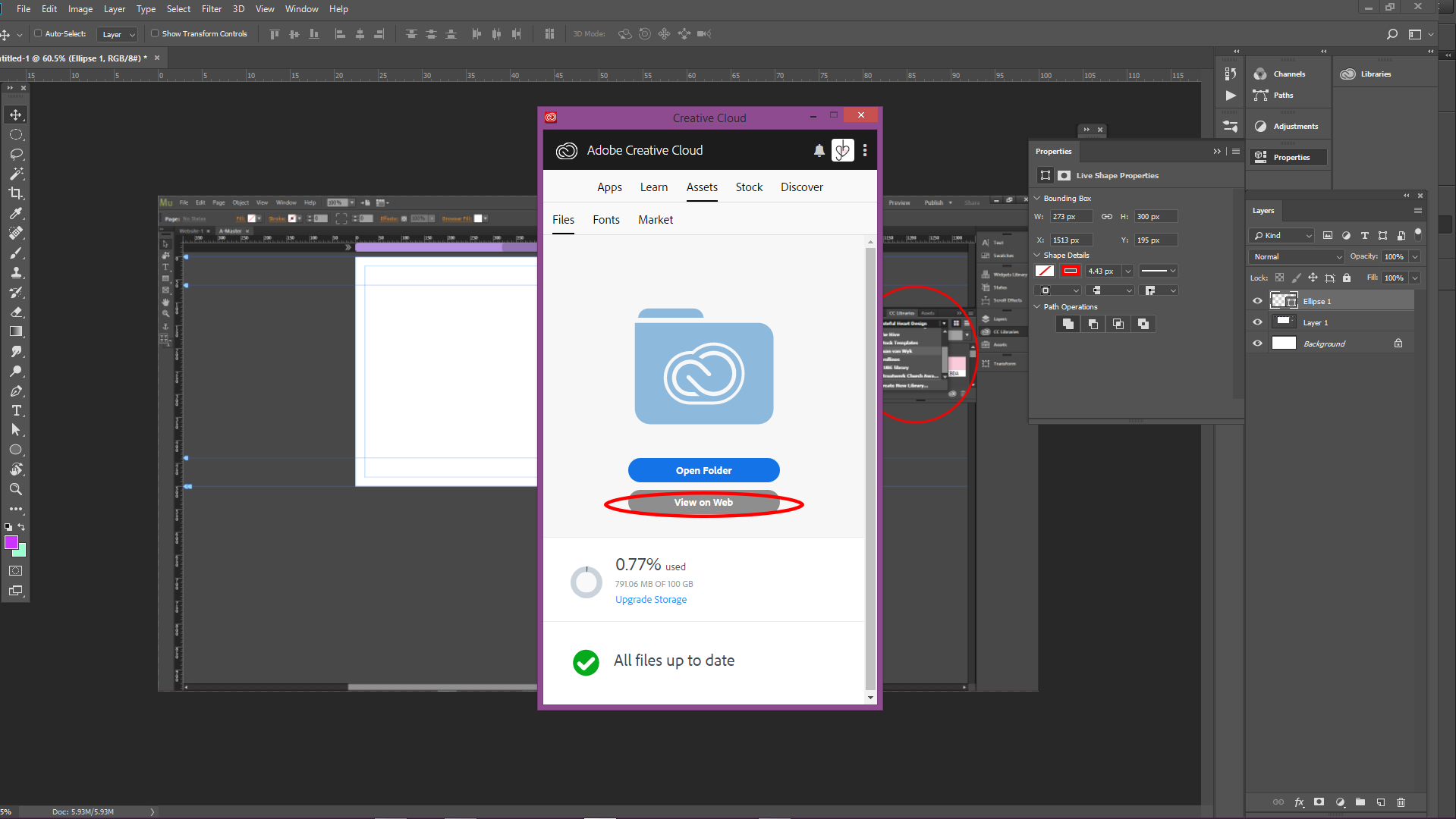This screenshot has height=819, width=1456.
Task: Open the Window menu
Action: click(x=301, y=9)
